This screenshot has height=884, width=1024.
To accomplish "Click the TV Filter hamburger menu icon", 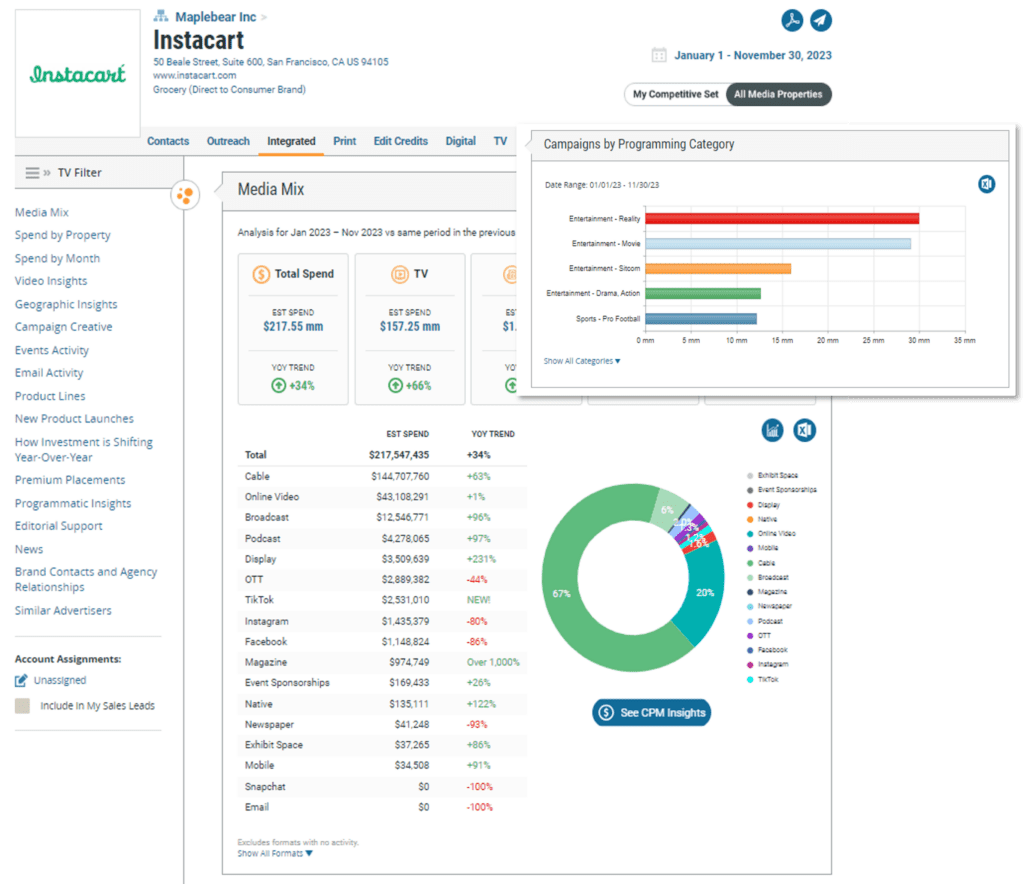I will (33, 173).
